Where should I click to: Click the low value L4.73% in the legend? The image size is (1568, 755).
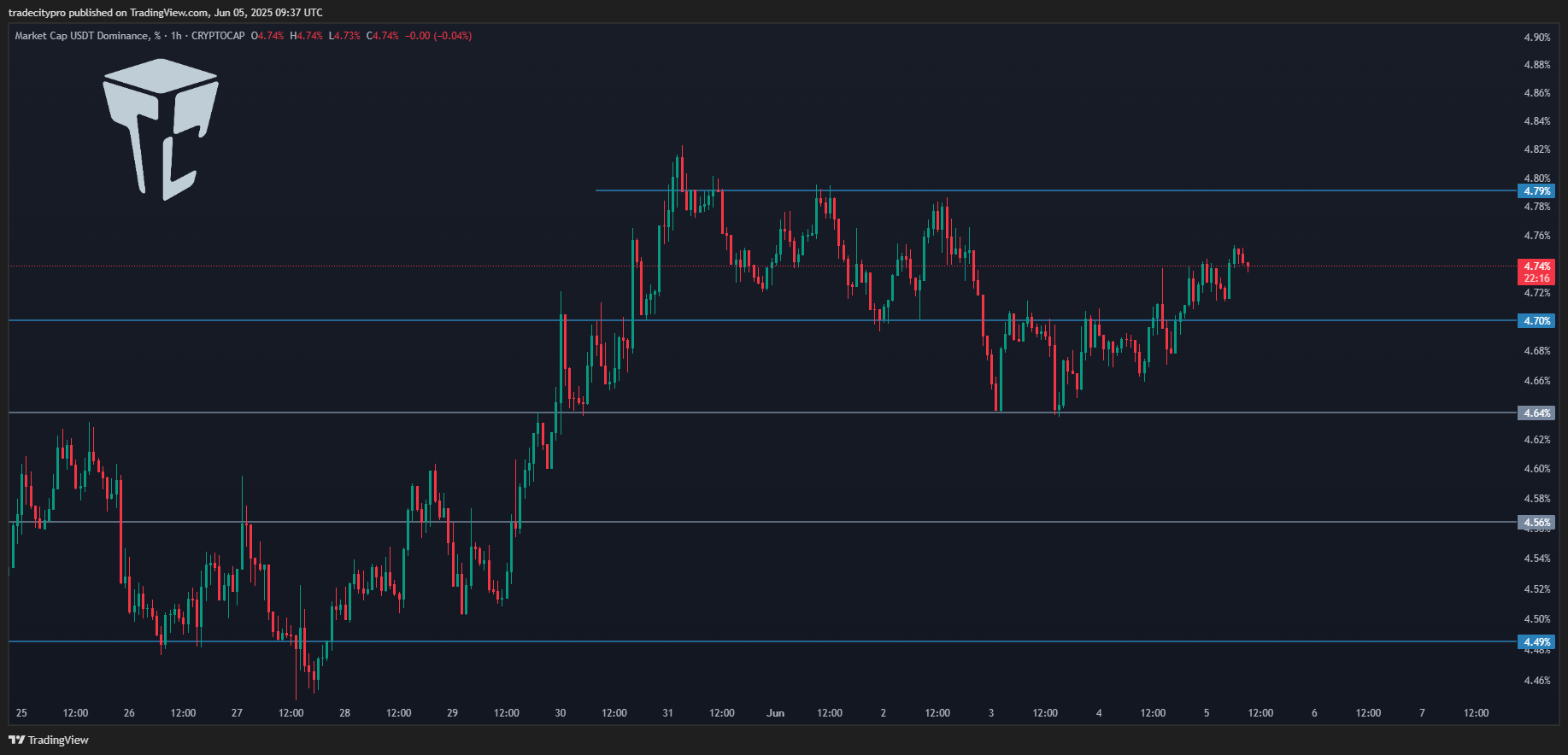(x=344, y=36)
